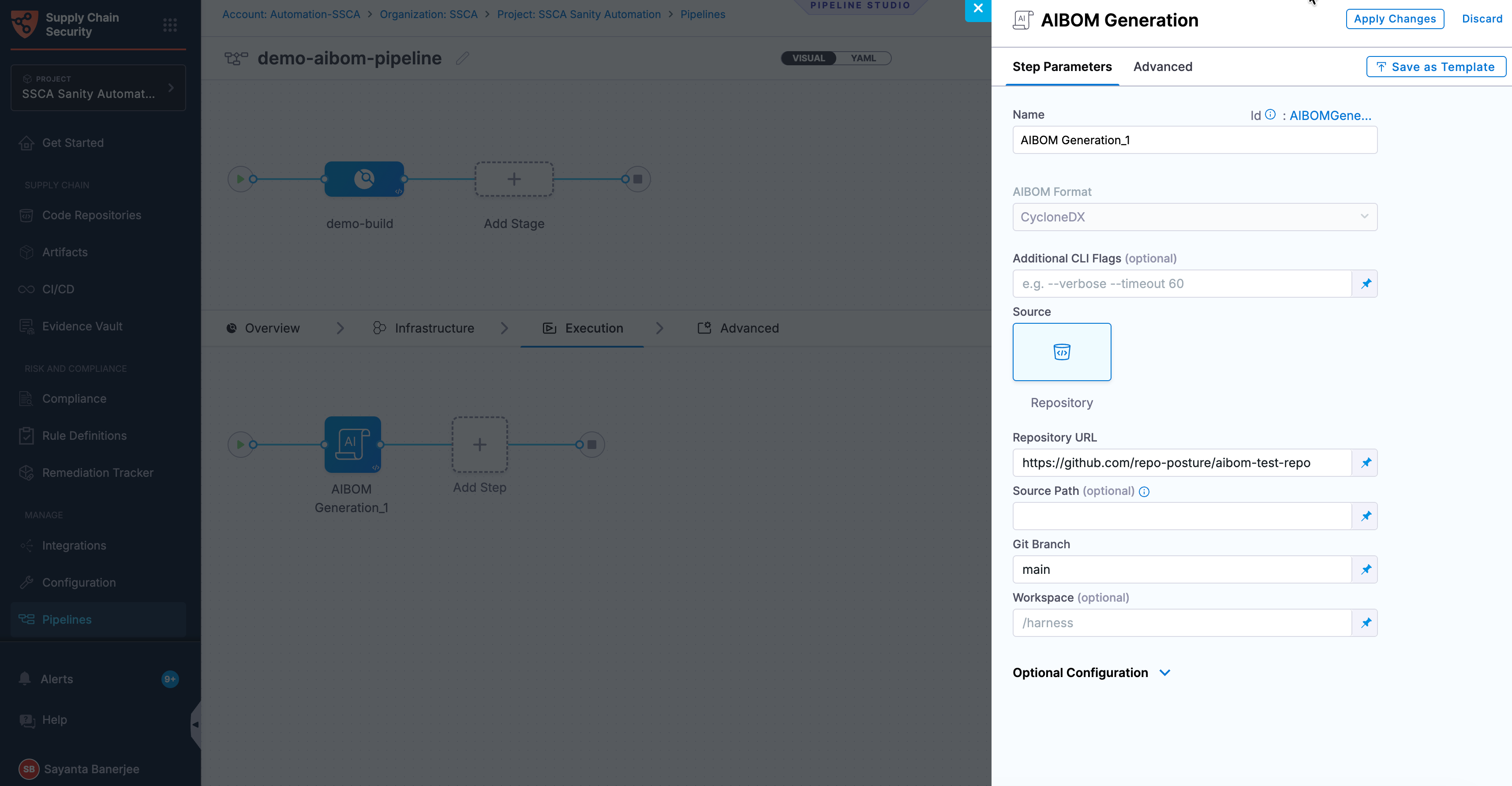Collapse the left sidebar with arrow handle
The height and width of the screenshot is (786, 1512).
coord(196,724)
